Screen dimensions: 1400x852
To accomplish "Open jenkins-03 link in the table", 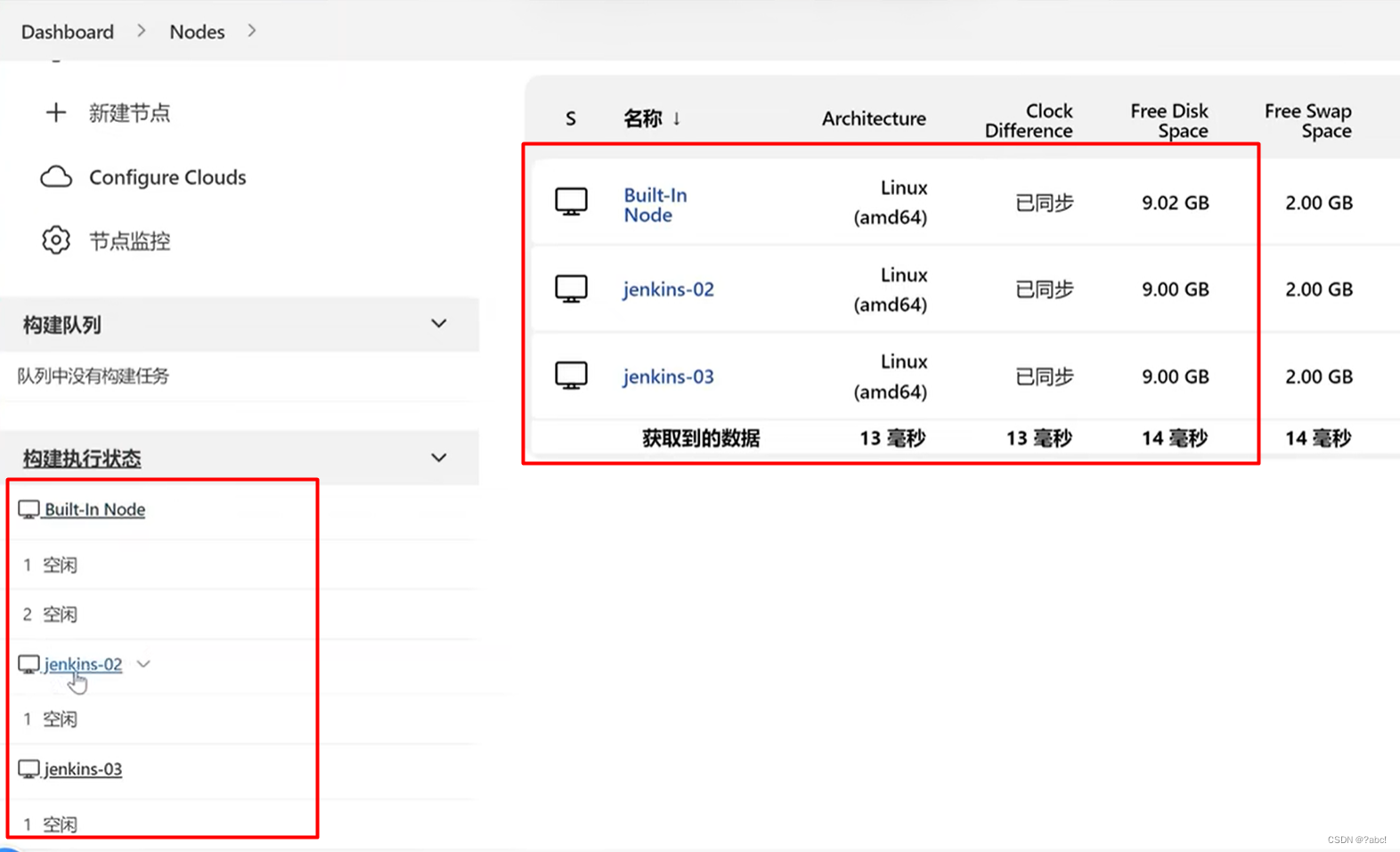I will pos(668,377).
